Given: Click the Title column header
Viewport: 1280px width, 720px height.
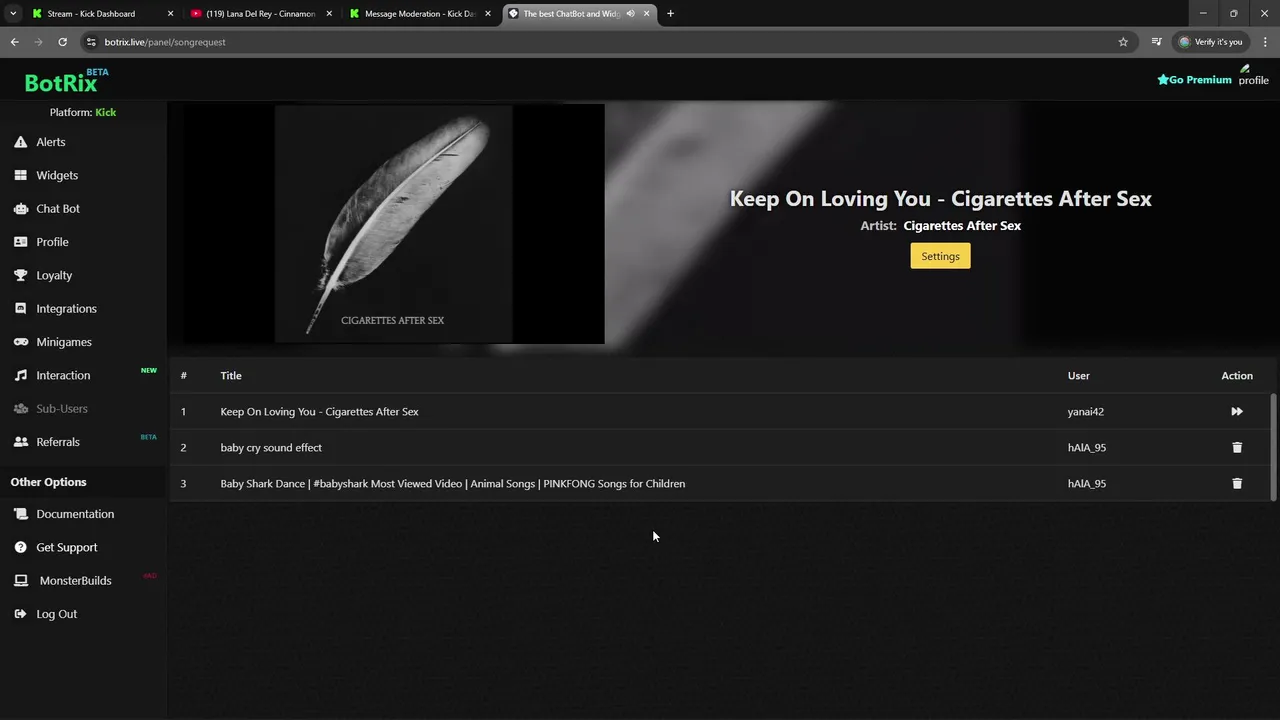Looking at the screenshot, I should click(231, 376).
